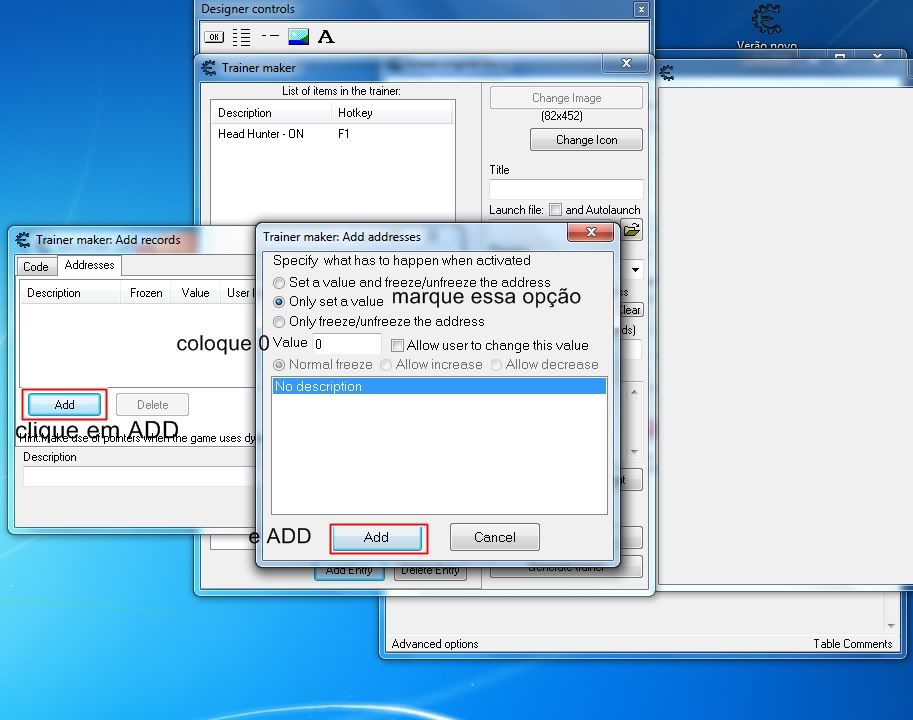This screenshot has width=913, height=720.
Task: Choose the dashed line separator control icon
Action: 270,36
